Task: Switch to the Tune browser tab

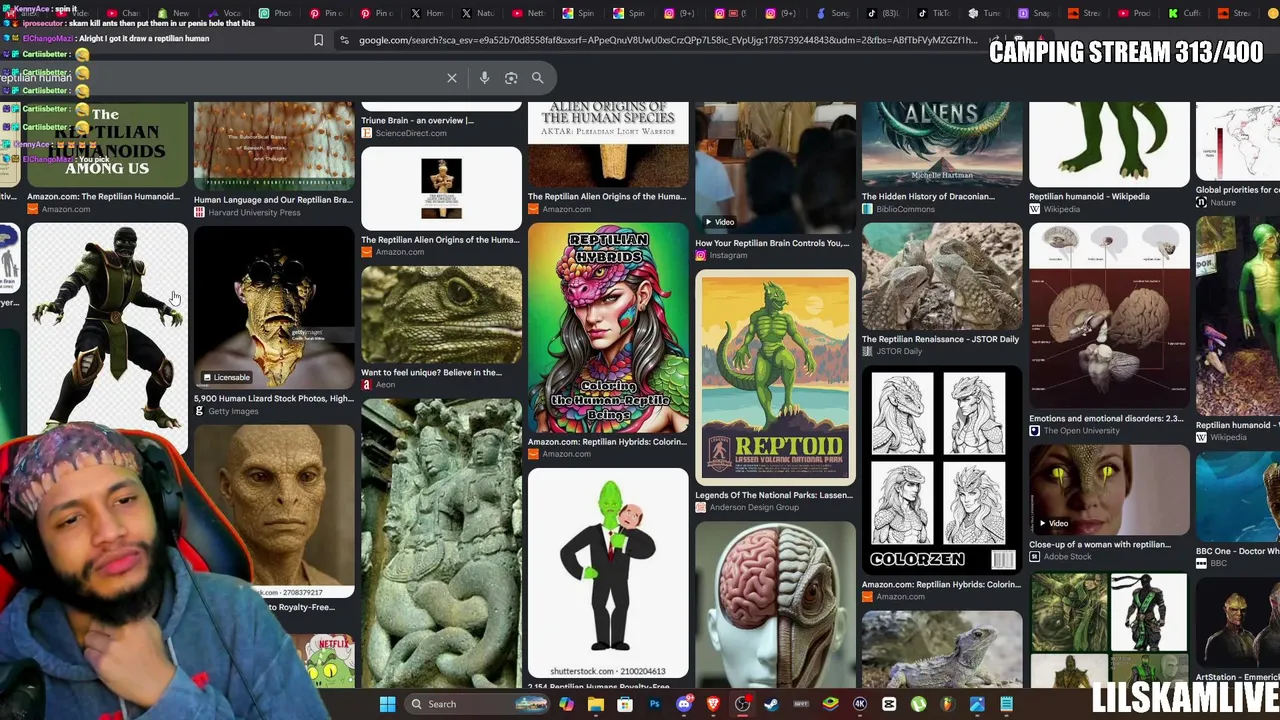Action: coord(984,13)
